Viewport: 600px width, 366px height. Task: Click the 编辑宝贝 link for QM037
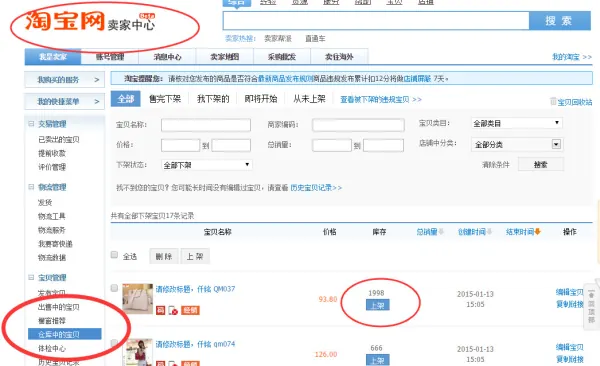[x=569, y=292]
